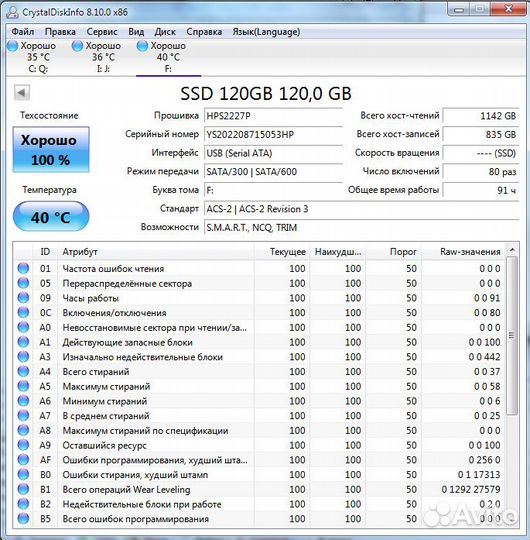Click the blue status orb for disk F:

(x=142, y=46)
